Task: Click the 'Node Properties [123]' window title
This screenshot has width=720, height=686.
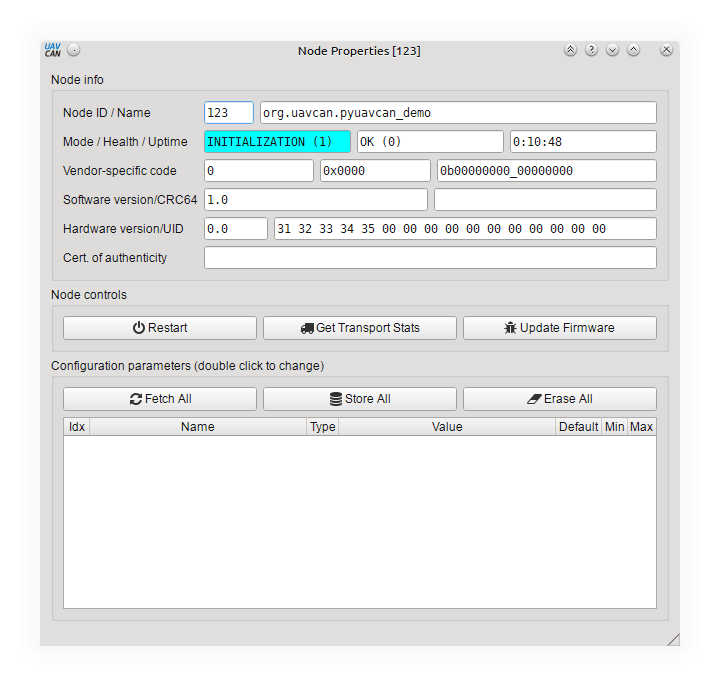Action: [x=359, y=51]
